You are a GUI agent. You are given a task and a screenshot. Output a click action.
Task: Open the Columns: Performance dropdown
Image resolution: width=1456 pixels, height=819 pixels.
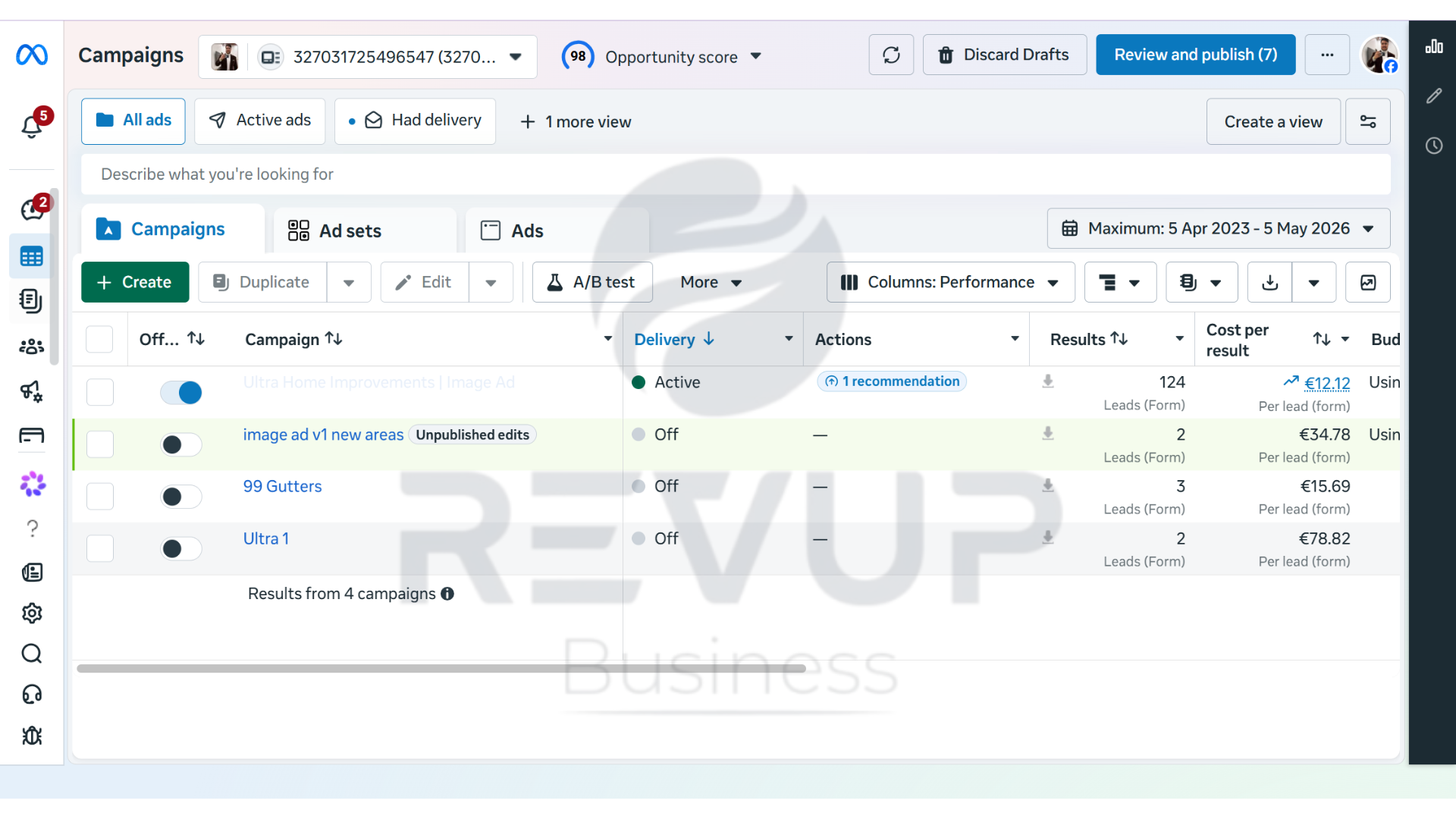[x=950, y=282]
